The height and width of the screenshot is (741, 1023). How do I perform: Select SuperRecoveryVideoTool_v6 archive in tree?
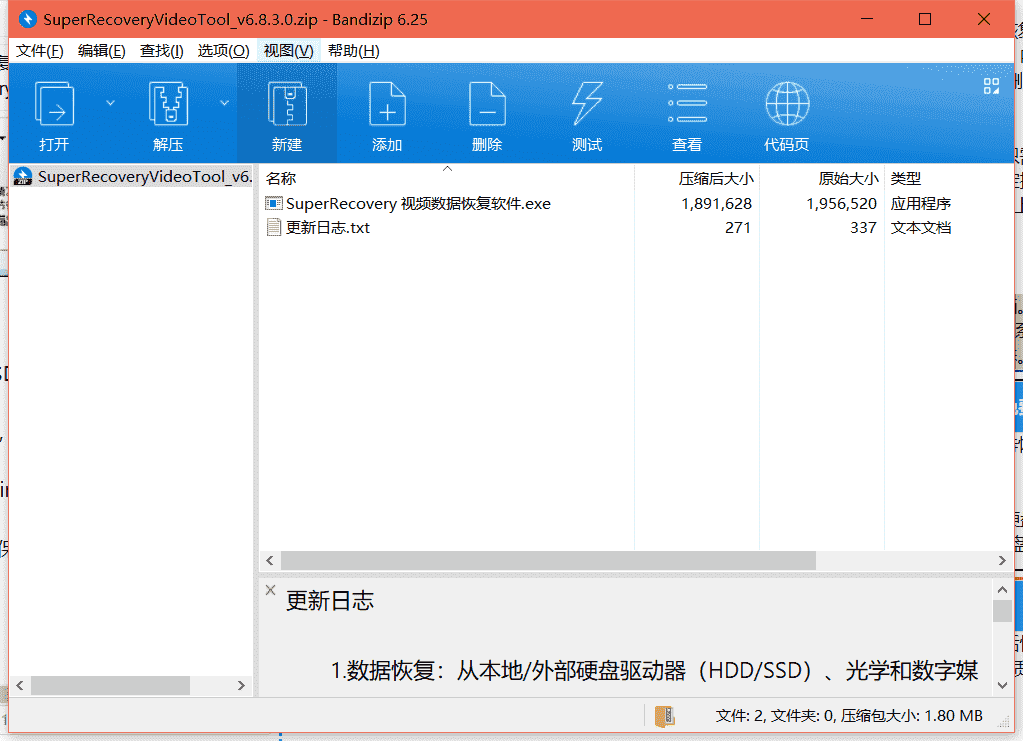point(132,177)
